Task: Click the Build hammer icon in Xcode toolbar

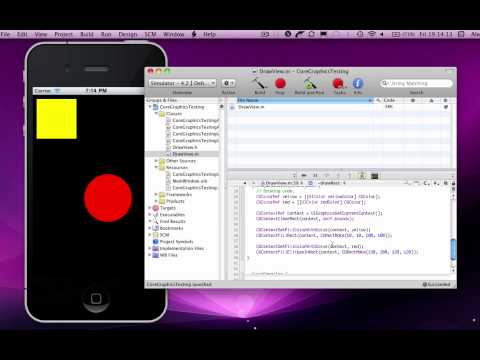Action: coord(259,83)
